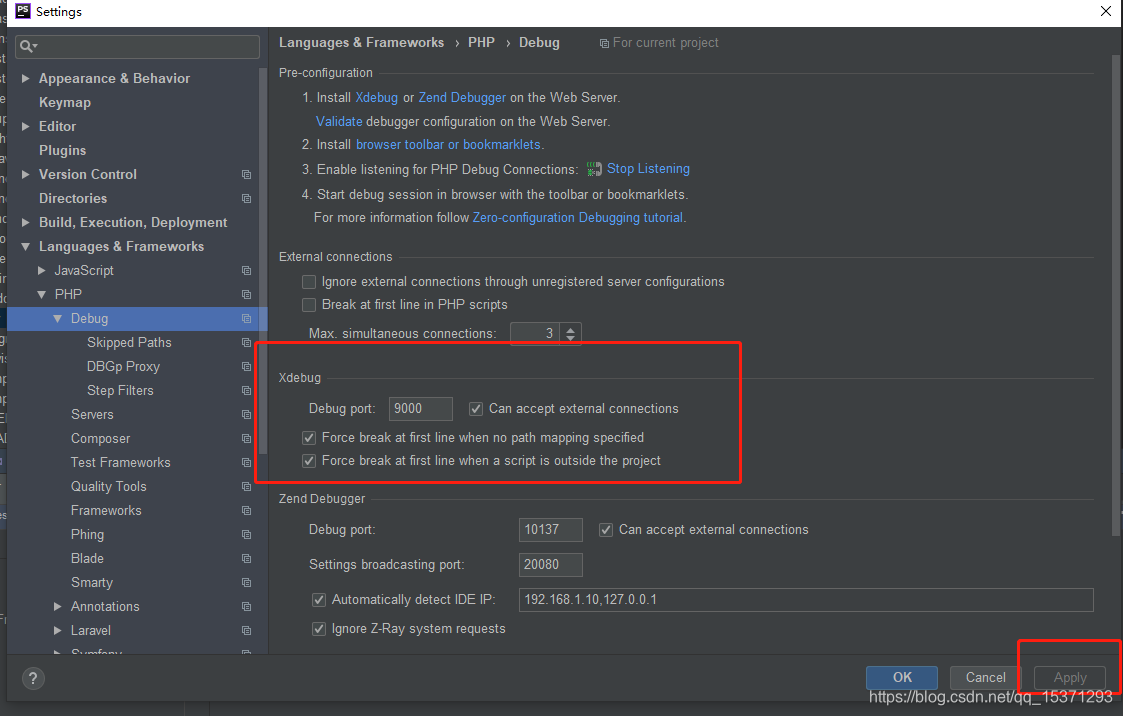
Task: Open the Zero-configuration Debugging tutorial link
Action: click(577, 217)
